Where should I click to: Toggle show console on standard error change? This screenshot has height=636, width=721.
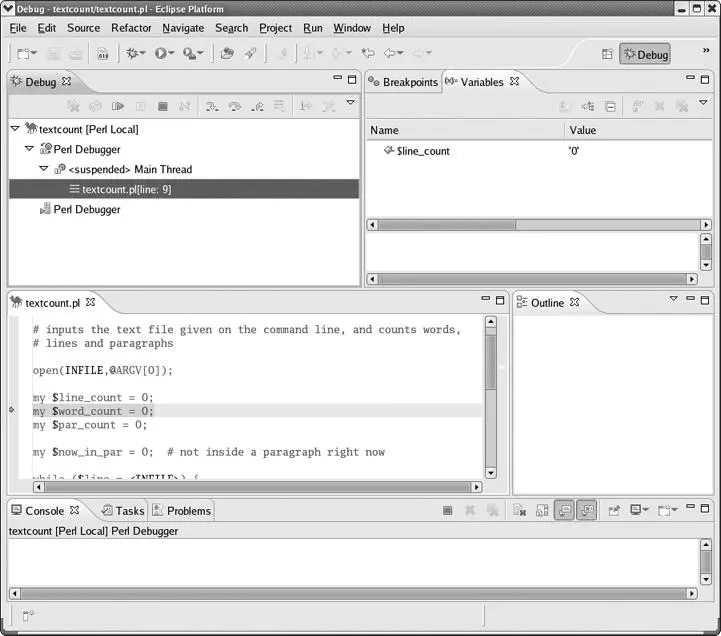coord(586,511)
